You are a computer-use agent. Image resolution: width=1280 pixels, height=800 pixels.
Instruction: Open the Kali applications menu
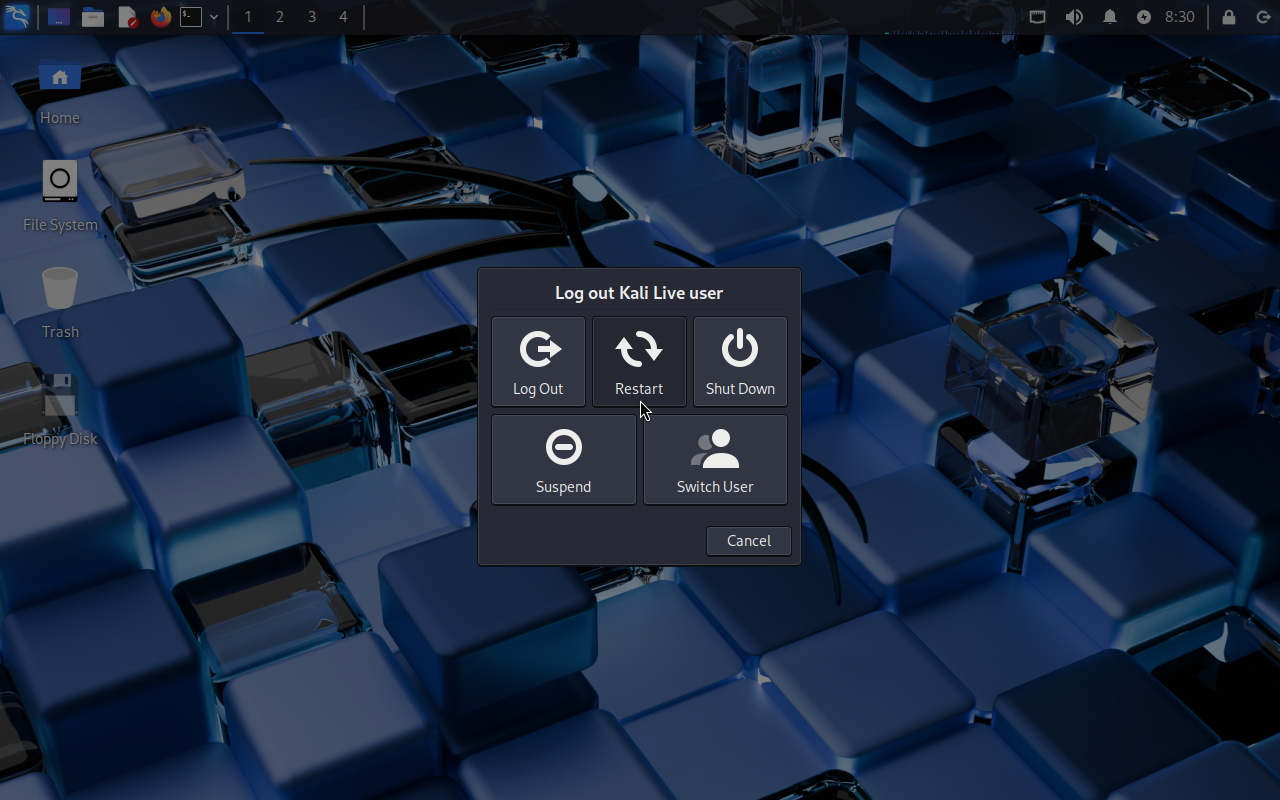click(17, 17)
